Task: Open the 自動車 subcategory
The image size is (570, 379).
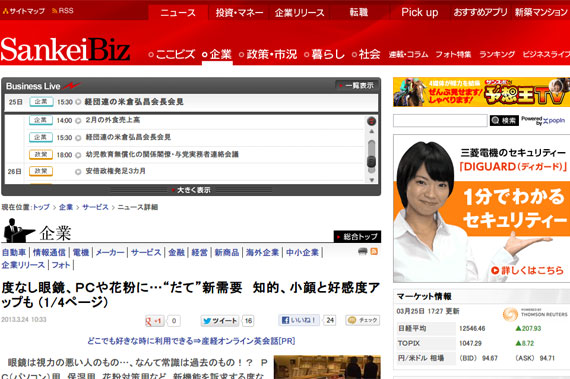Action: coord(14,253)
